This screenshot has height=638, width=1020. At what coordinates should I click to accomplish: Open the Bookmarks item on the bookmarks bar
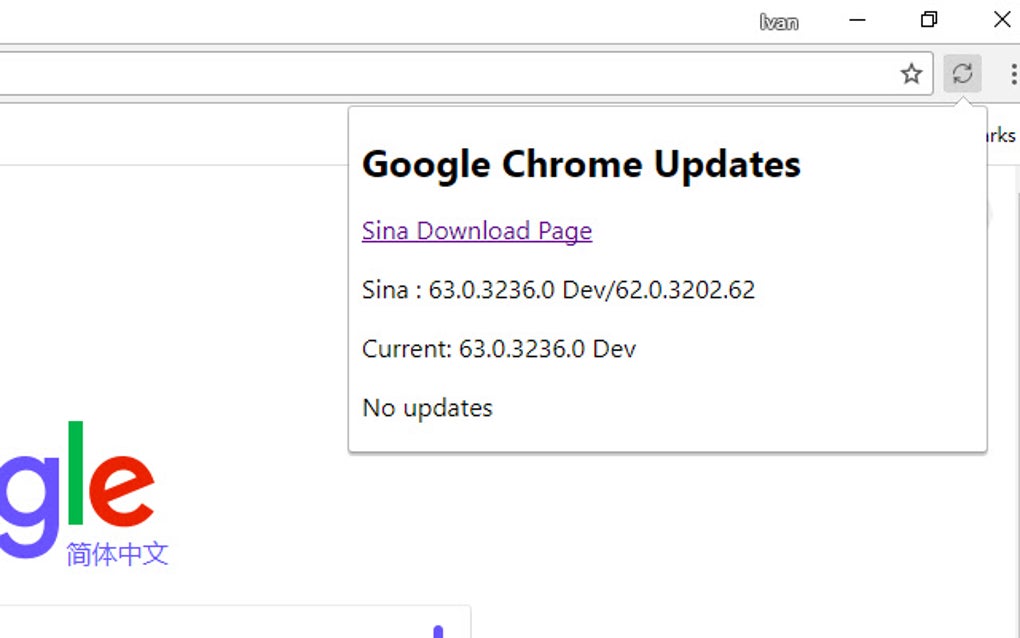999,135
